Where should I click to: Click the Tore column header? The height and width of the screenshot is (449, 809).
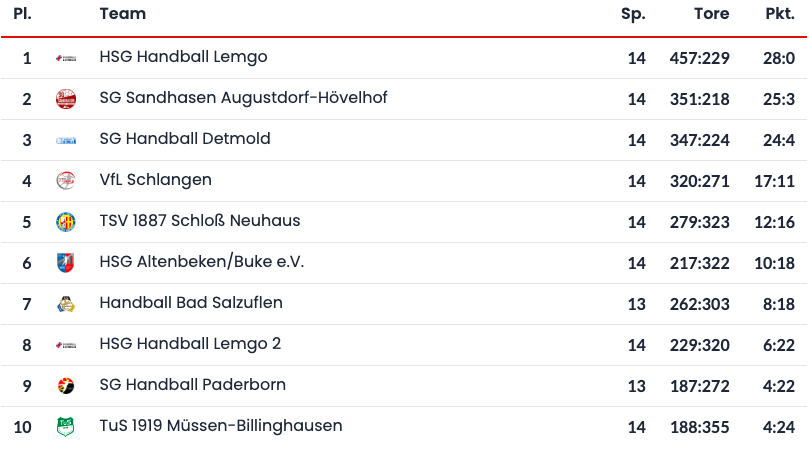(711, 14)
